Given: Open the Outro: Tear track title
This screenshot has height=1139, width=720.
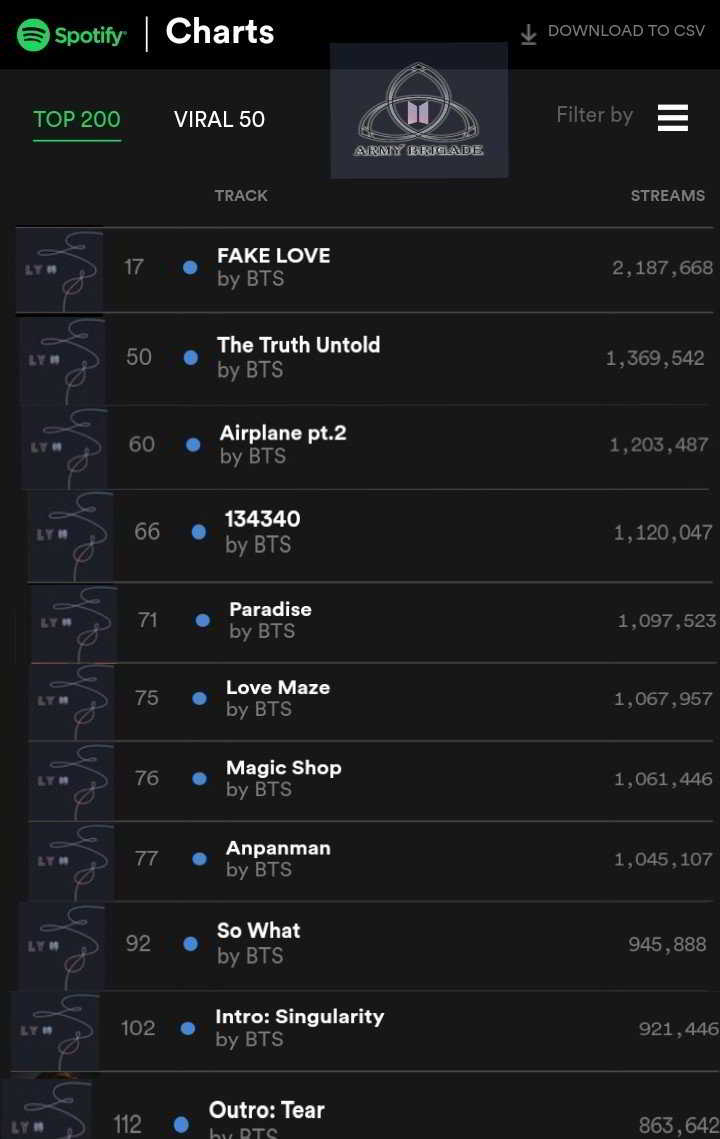Looking at the screenshot, I should pos(266,1110).
